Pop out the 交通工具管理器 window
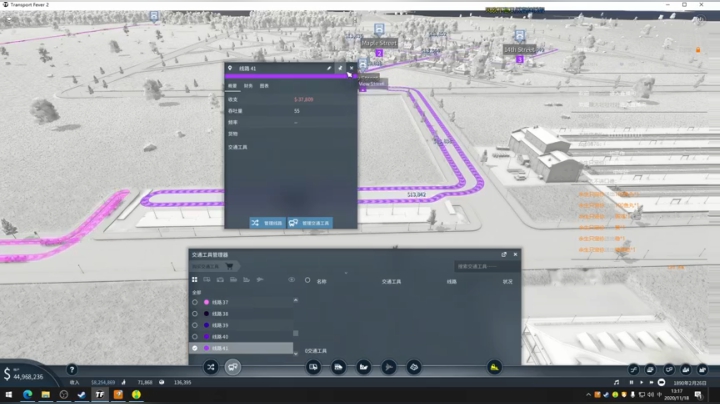The height and width of the screenshot is (404, 720). tap(504, 254)
